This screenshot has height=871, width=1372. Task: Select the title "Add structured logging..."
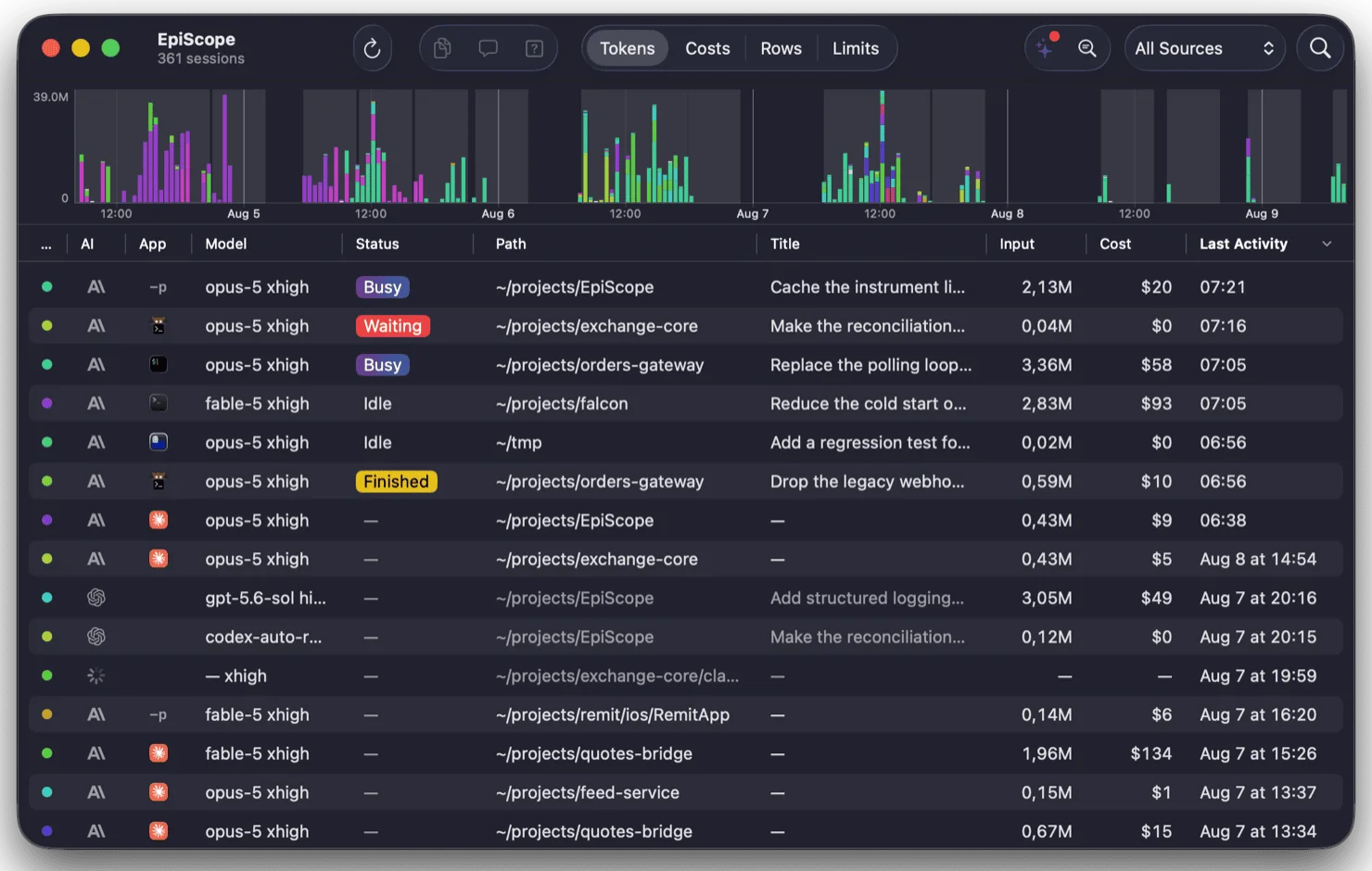(867, 599)
